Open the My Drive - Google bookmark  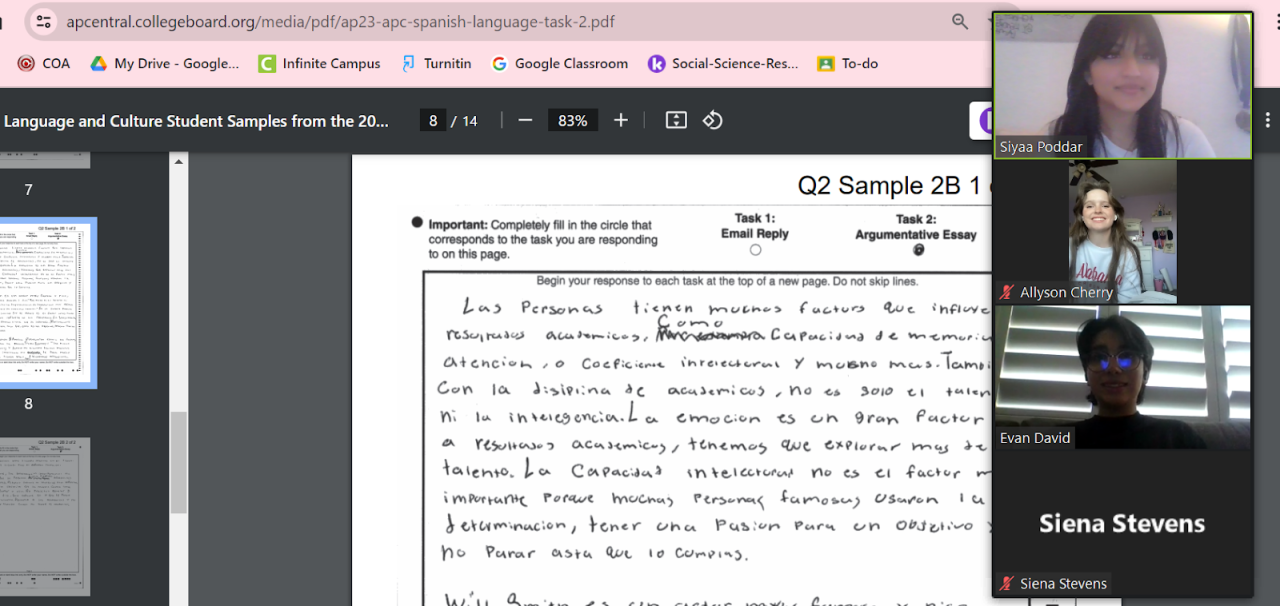[165, 63]
